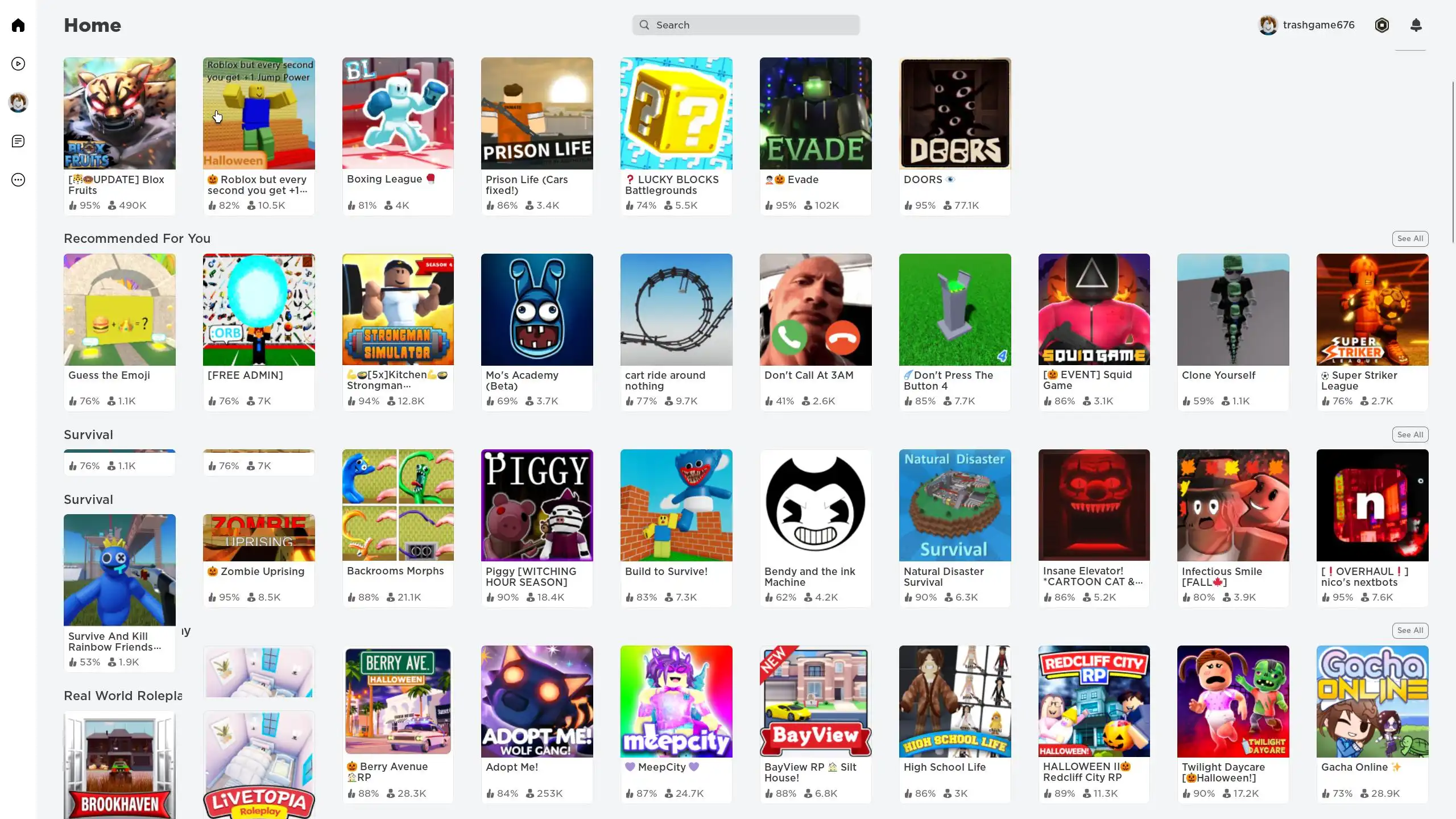
Task: Open avatar icon in left sidebar
Action: pos(18,102)
